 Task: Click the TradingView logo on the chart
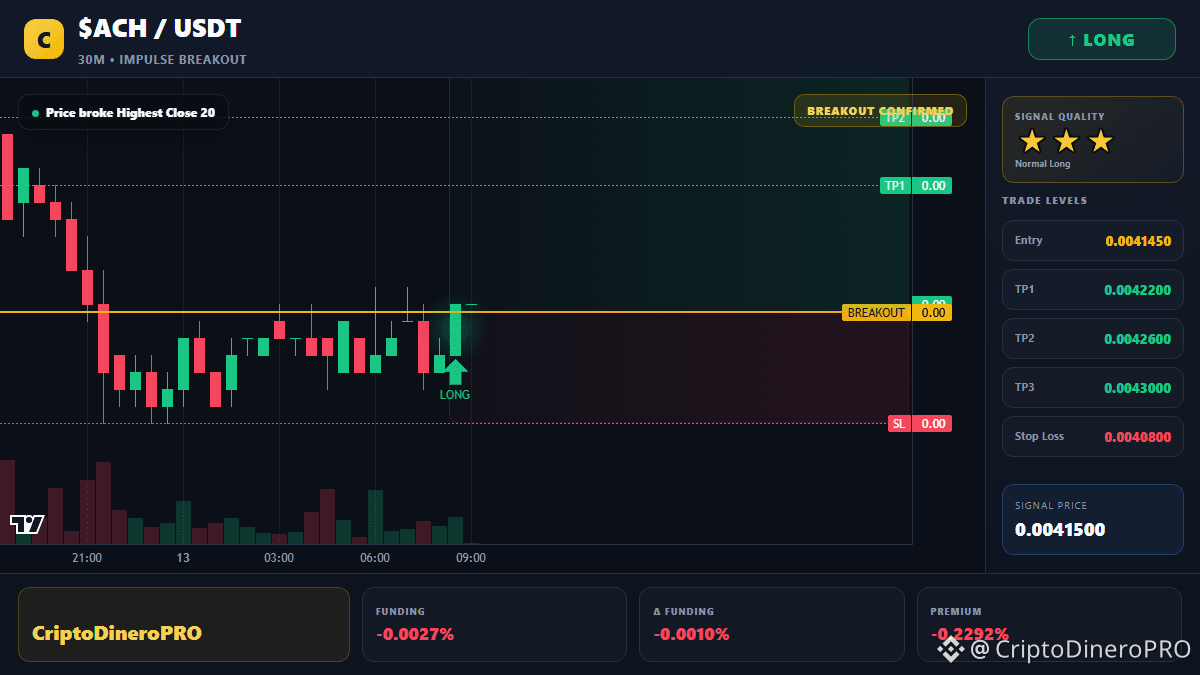[x=26, y=523]
